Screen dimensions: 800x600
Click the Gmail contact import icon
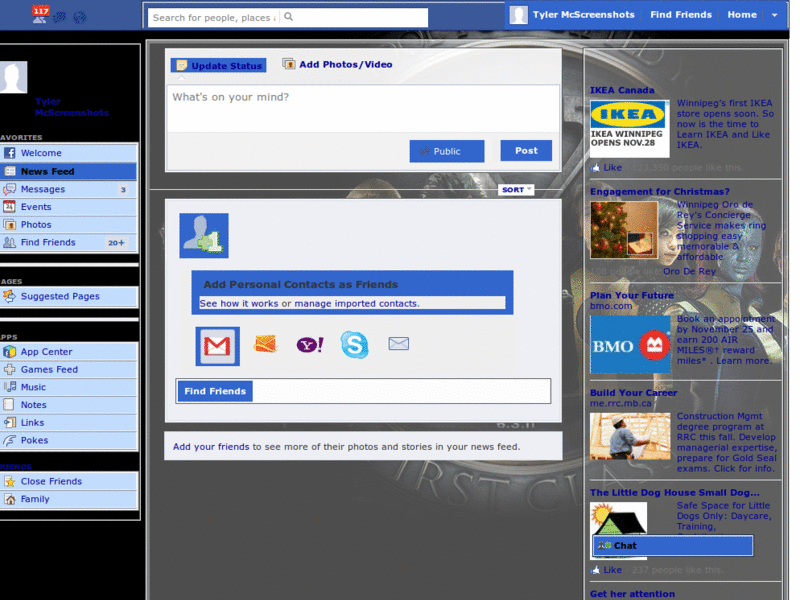(217, 346)
